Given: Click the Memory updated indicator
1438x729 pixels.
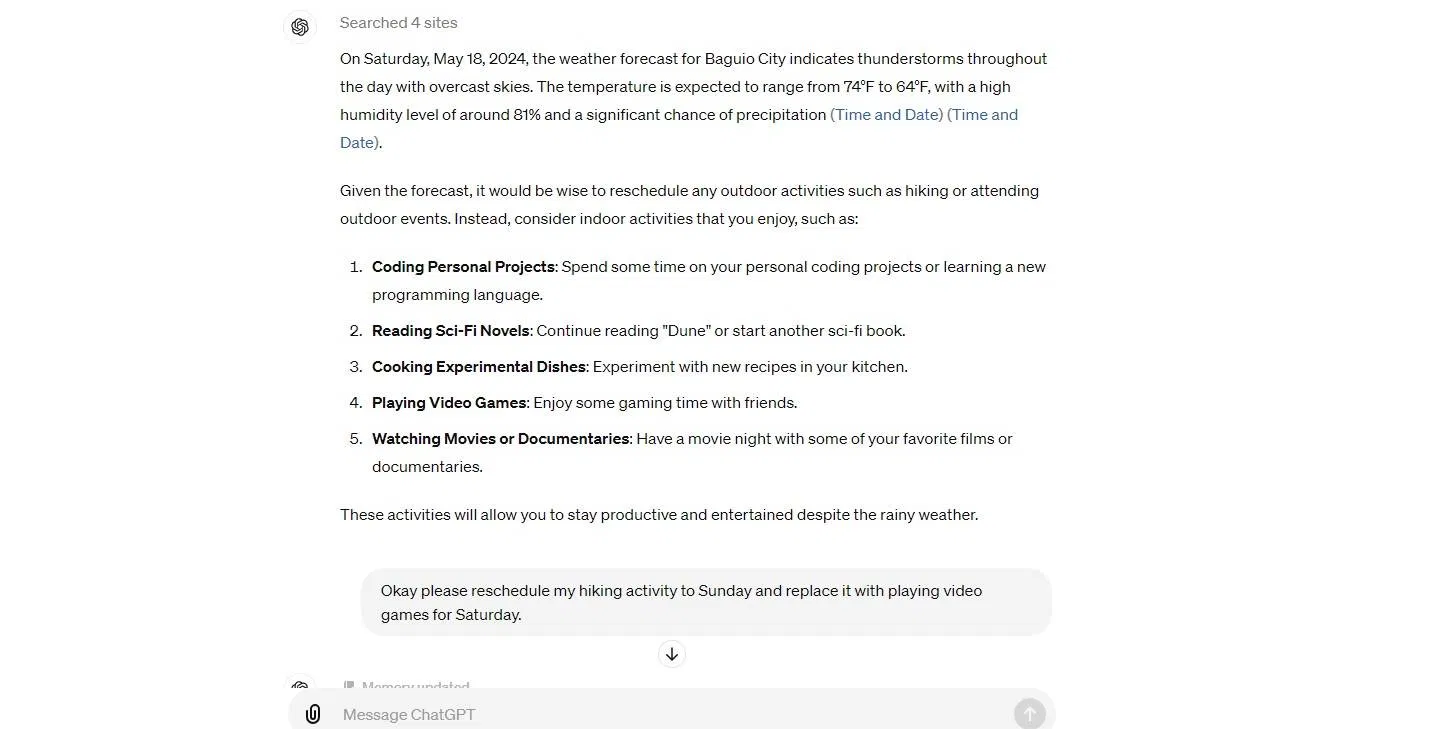Looking at the screenshot, I should pyautogui.click(x=414, y=685).
